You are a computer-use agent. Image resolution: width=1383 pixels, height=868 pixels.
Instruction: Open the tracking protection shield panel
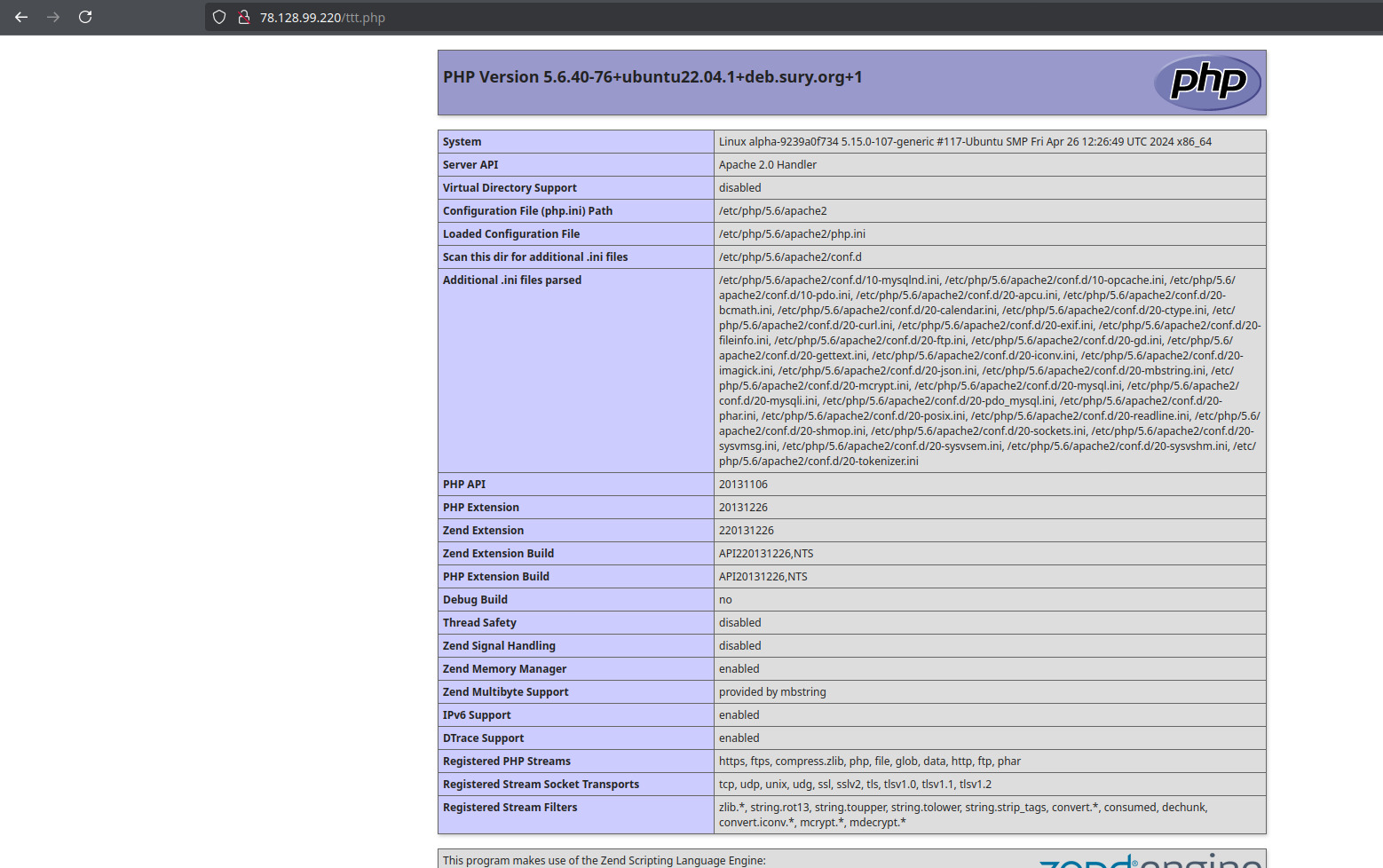[x=219, y=17]
